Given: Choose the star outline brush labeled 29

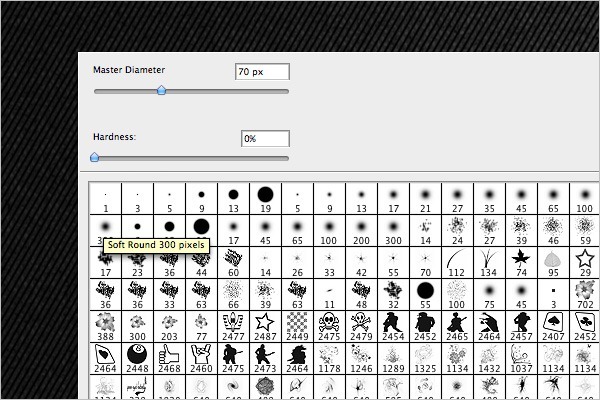Looking at the screenshot, I should pos(585,263).
